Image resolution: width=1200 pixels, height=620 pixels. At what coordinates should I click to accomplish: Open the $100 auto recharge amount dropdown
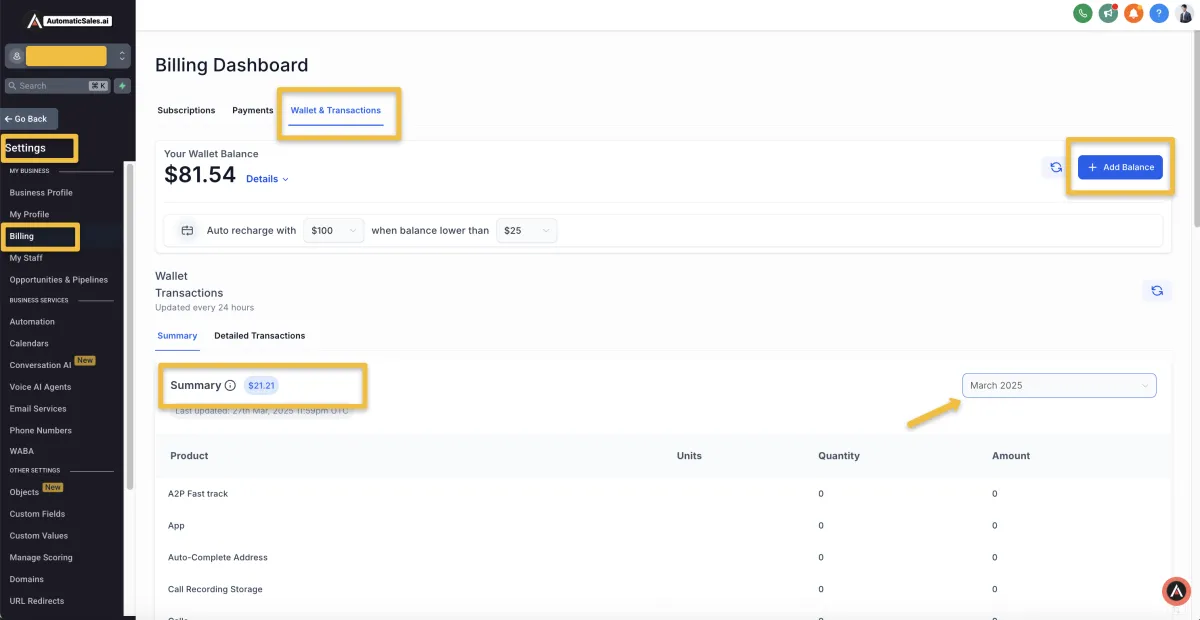[x=334, y=230]
